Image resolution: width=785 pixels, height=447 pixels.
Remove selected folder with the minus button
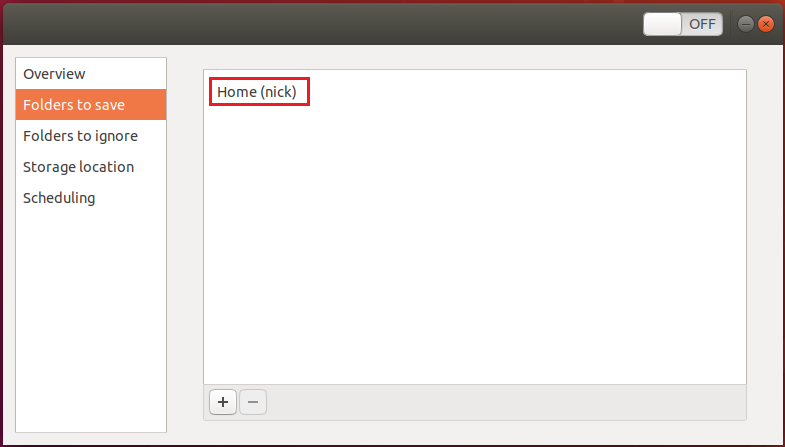click(x=253, y=402)
